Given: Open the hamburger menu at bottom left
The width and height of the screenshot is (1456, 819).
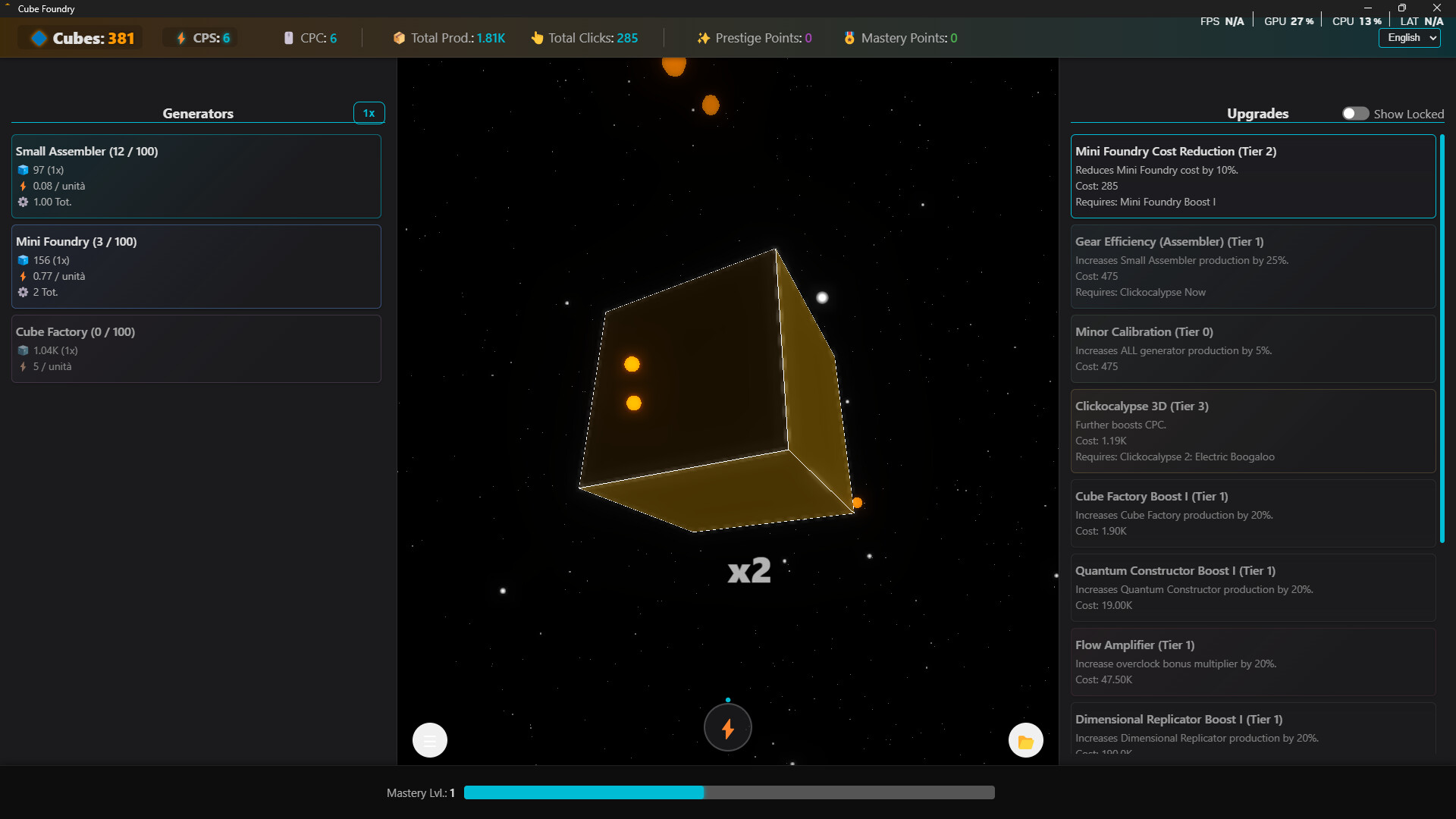Looking at the screenshot, I should coord(429,740).
